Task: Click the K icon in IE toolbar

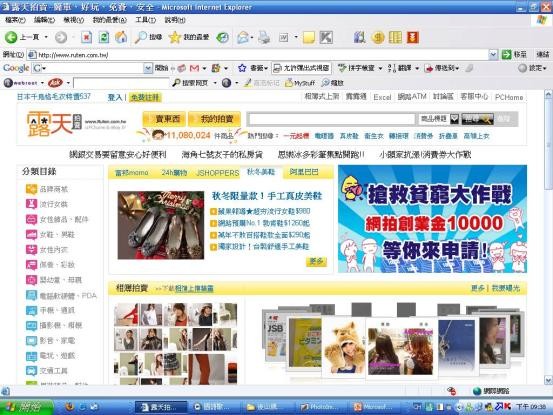Action: 326,37
